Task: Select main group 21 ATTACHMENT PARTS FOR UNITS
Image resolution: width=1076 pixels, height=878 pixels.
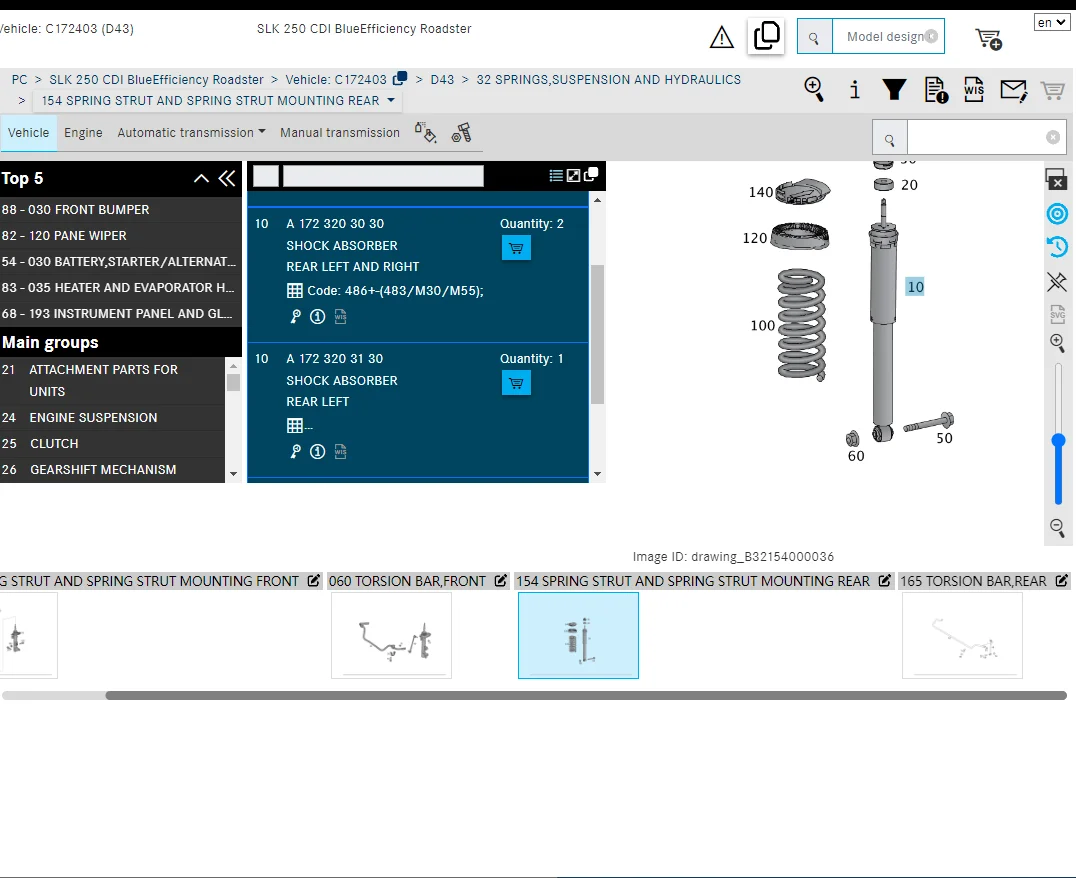Action: (x=112, y=380)
